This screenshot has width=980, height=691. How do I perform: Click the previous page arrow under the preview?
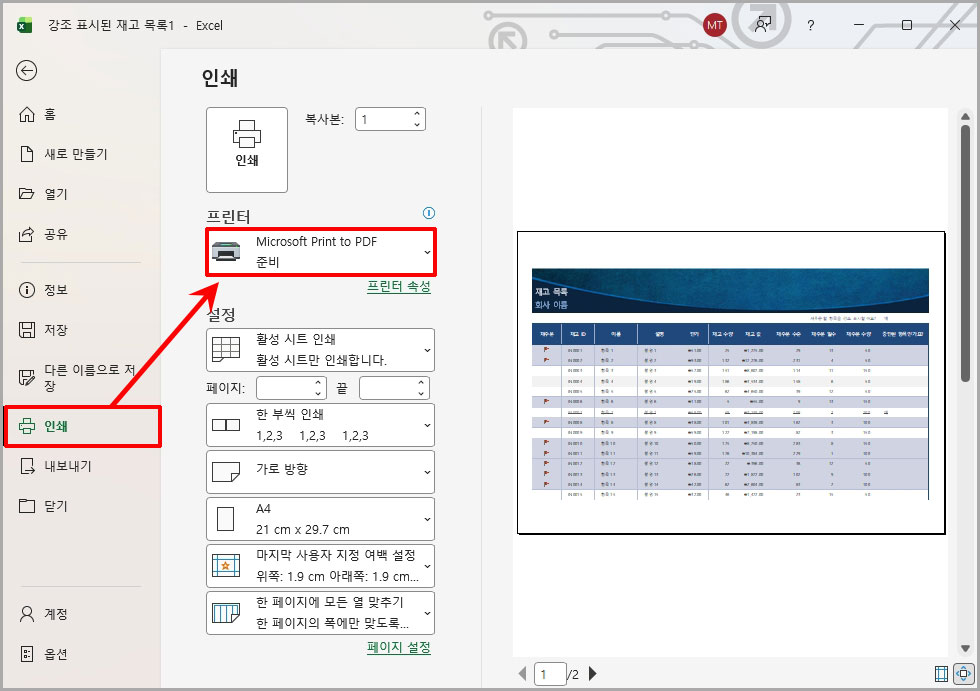(x=522, y=673)
